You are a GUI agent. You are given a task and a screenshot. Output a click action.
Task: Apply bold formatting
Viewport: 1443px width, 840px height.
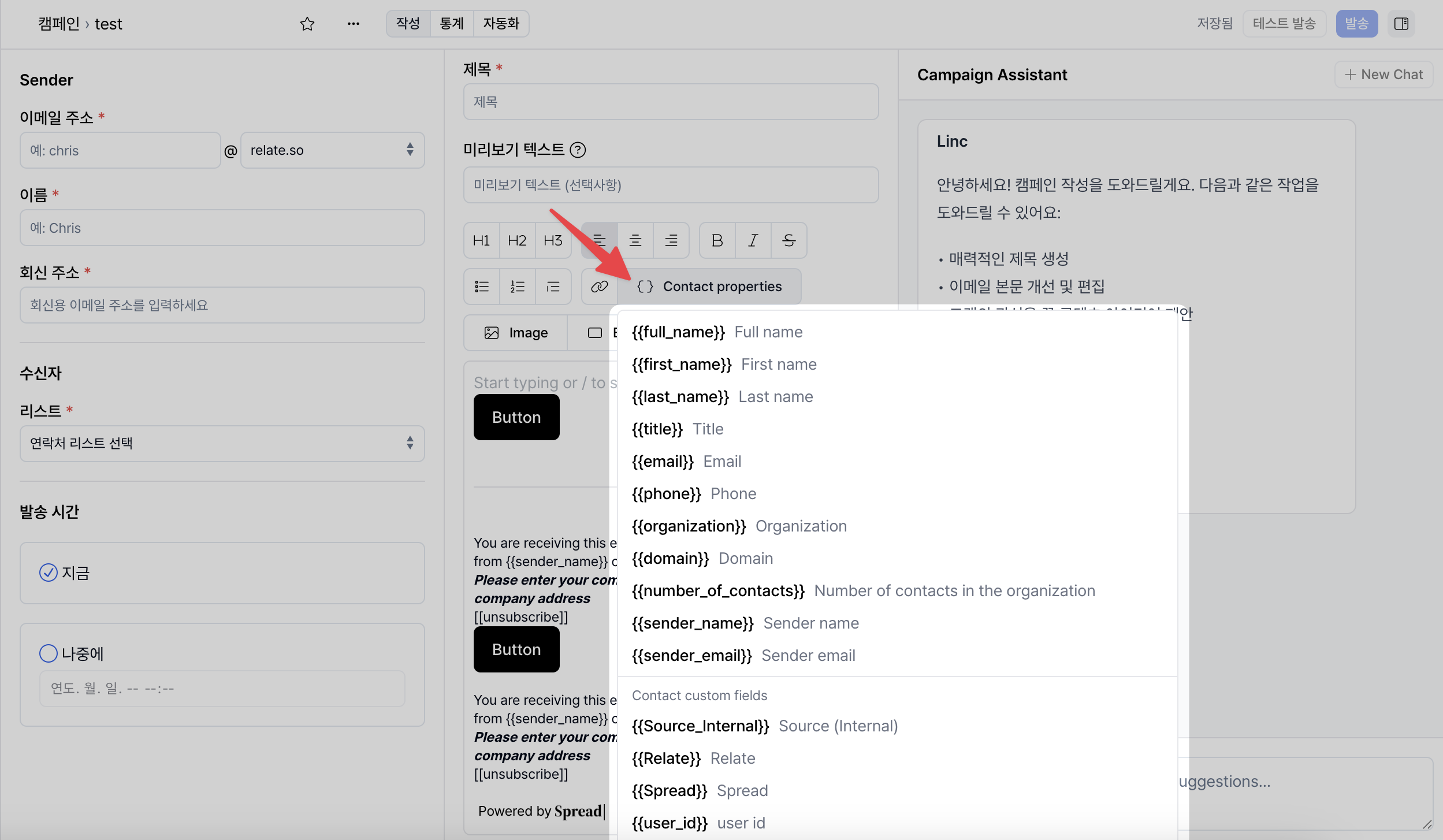(717, 240)
